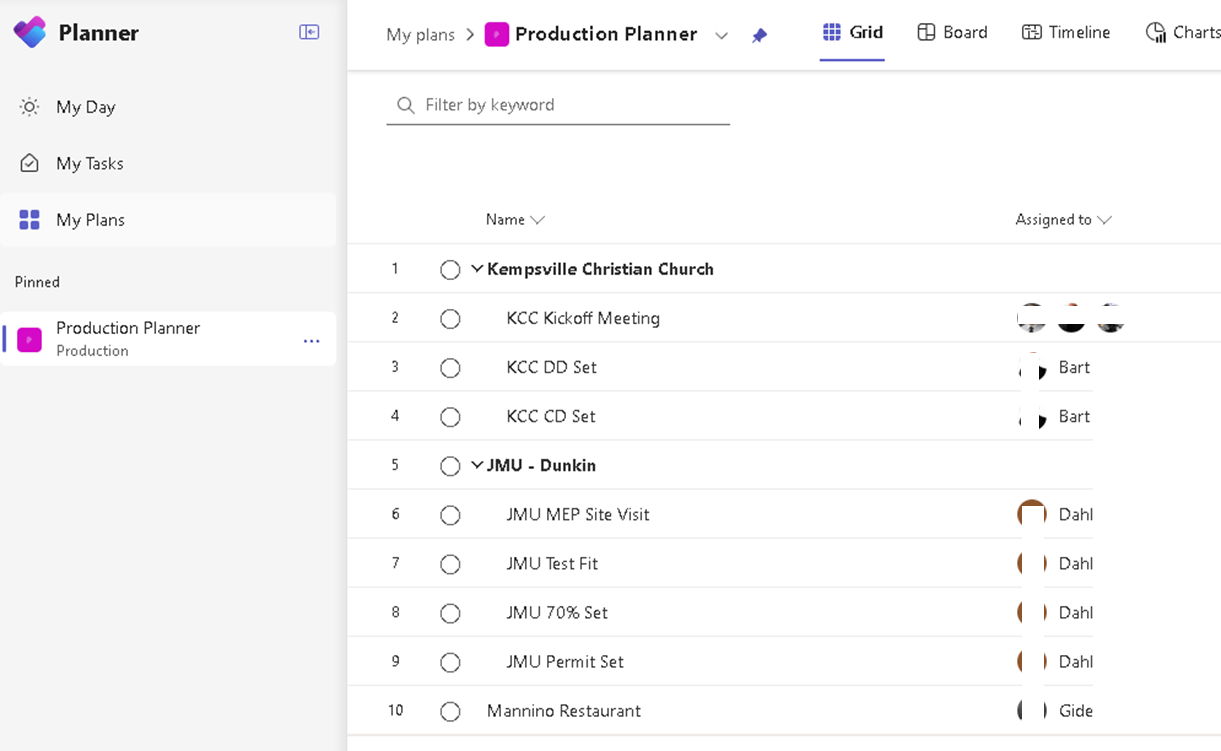1221x751 pixels.
Task: Go to My plans breadcrumb link
Action: pos(421,35)
